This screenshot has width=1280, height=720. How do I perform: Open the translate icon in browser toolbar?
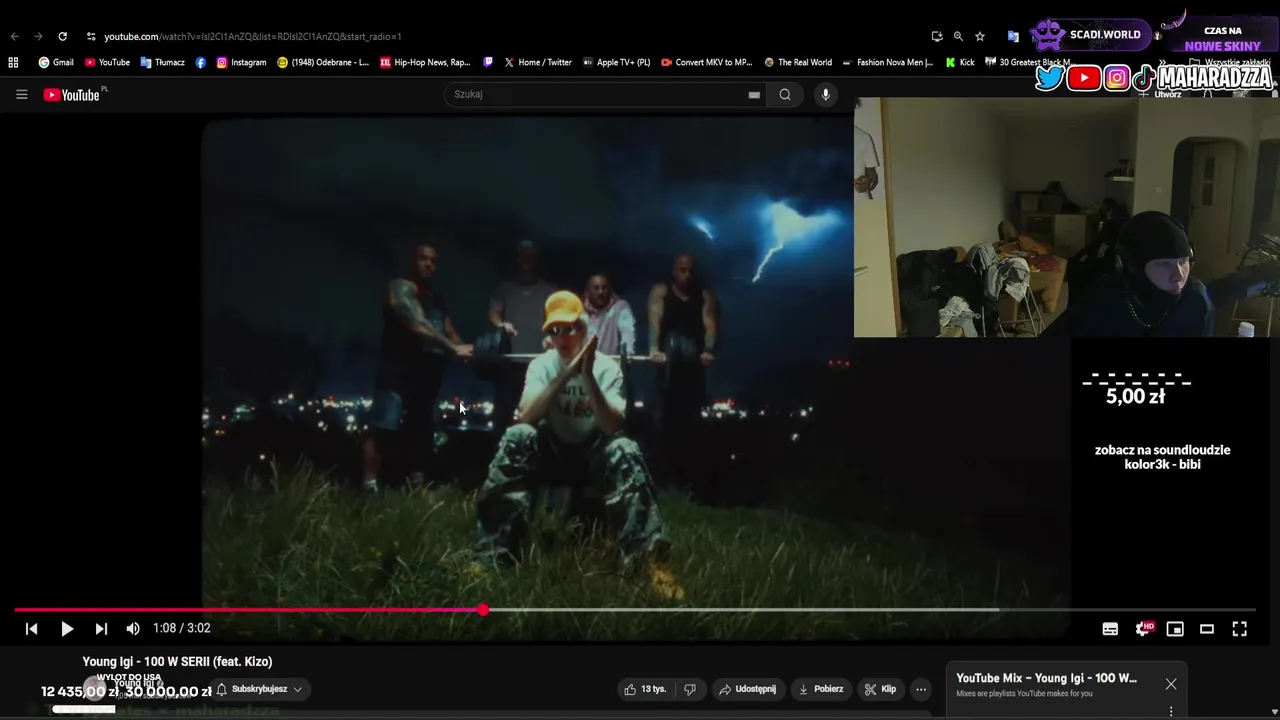pyautogui.click(x=1013, y=36)
